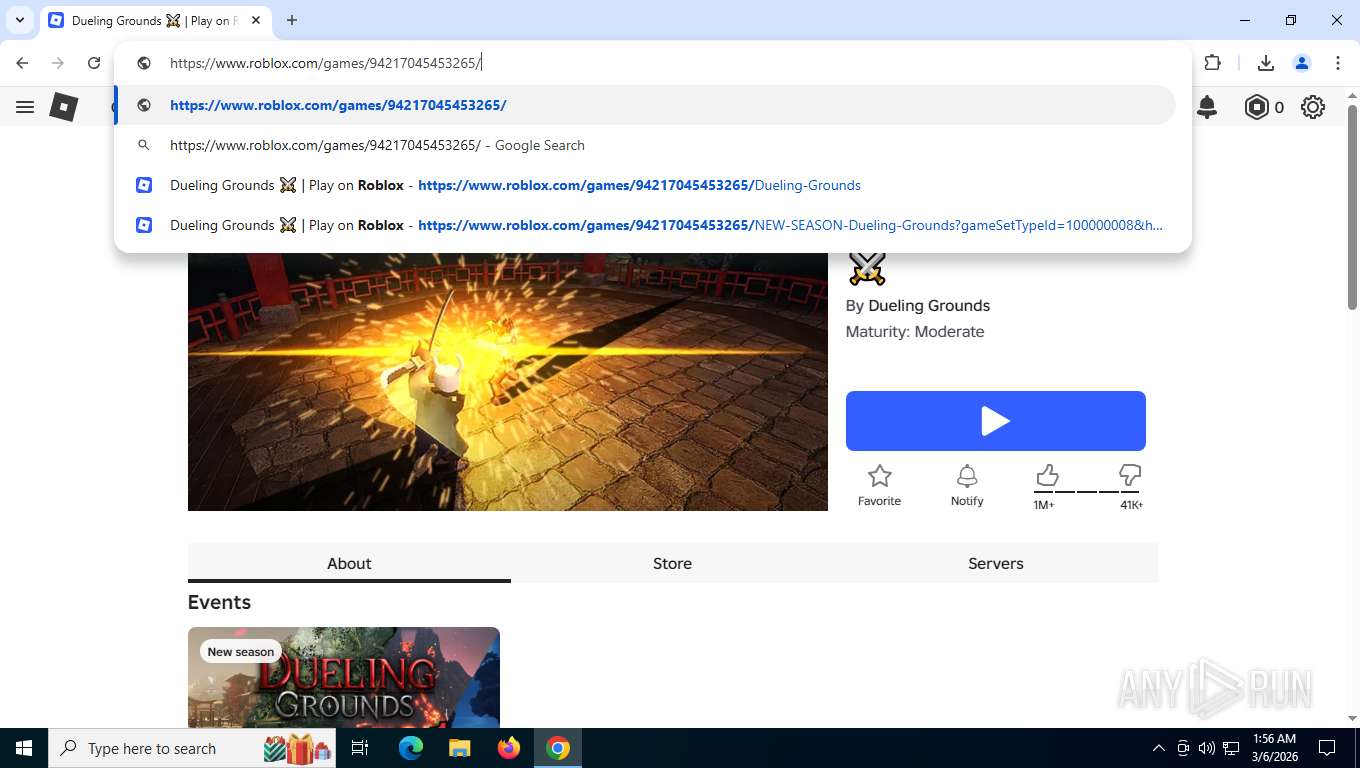Click the crossed swords emoji icon
The width and height of the screenshot is (1360, 768).
click(x=867, y=268)
